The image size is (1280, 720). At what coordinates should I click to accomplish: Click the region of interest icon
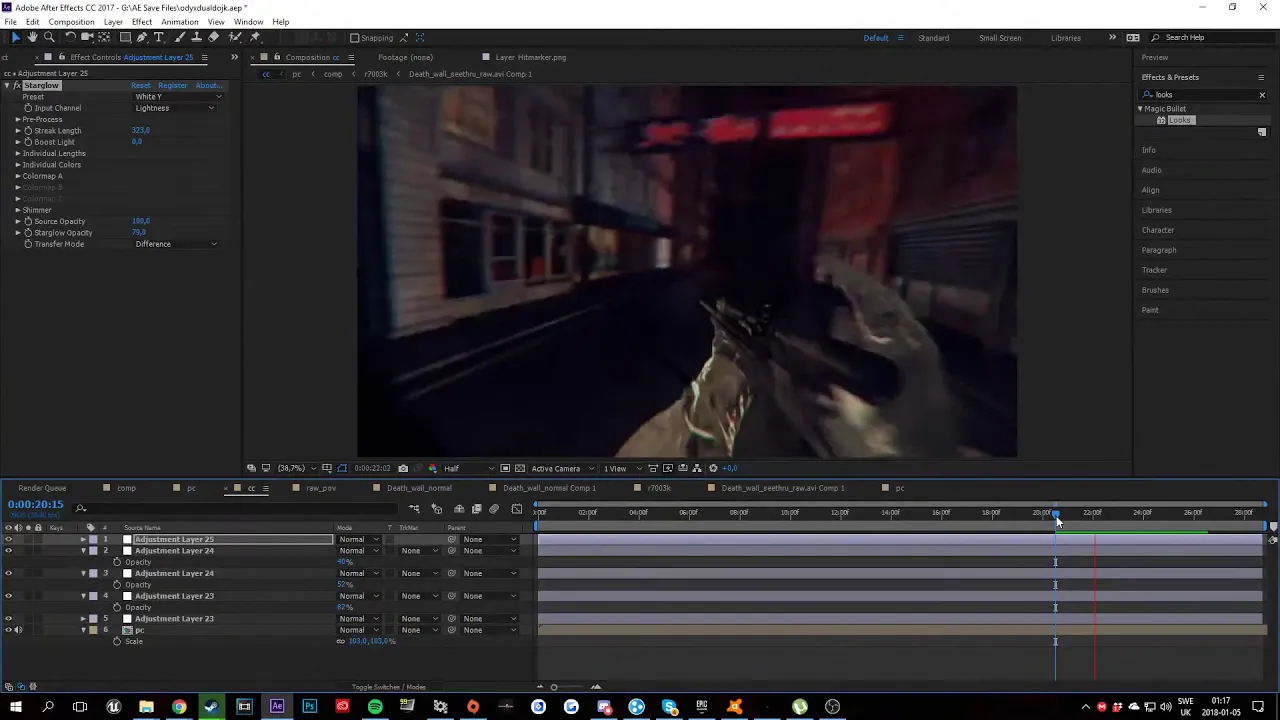pos(505,468)
